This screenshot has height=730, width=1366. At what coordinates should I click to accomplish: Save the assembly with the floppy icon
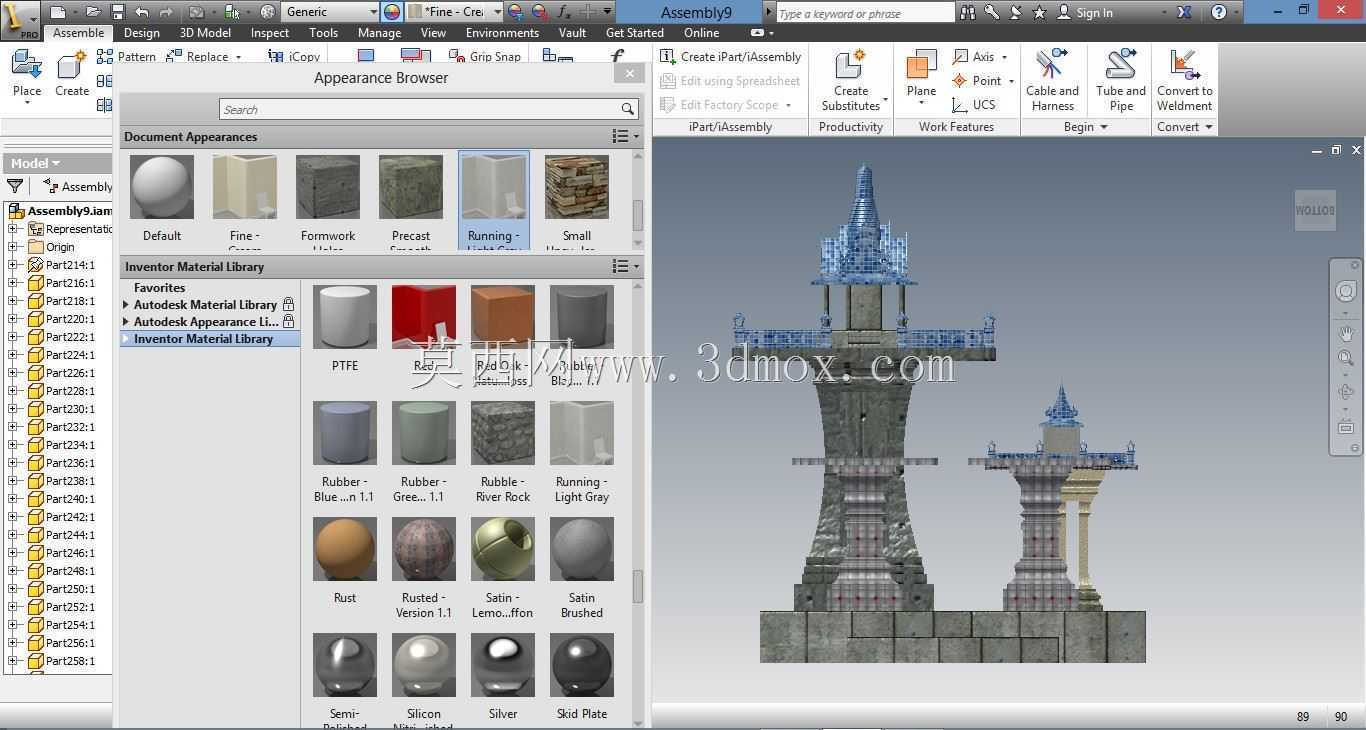(117, 12)
